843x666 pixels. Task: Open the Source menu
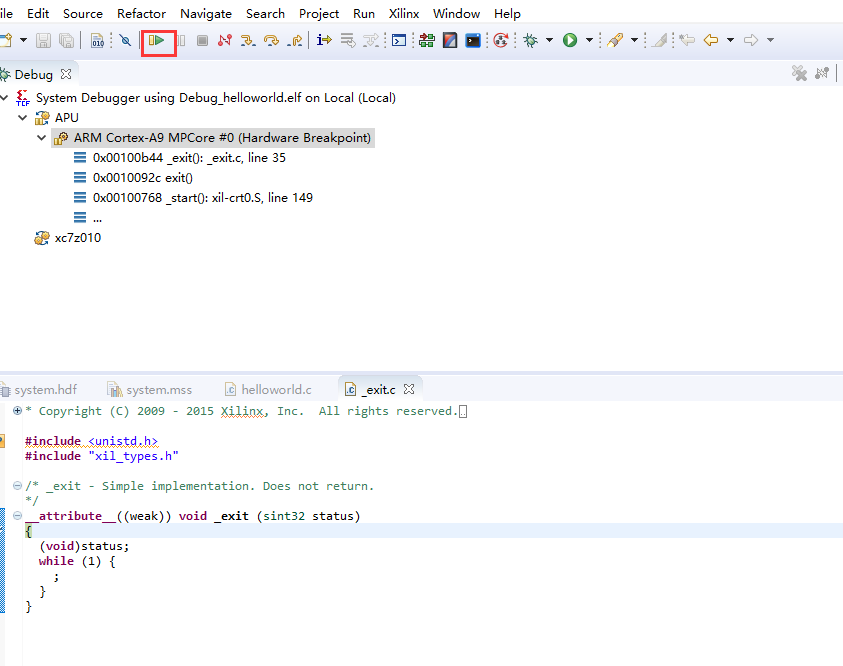tap(83, 13)
